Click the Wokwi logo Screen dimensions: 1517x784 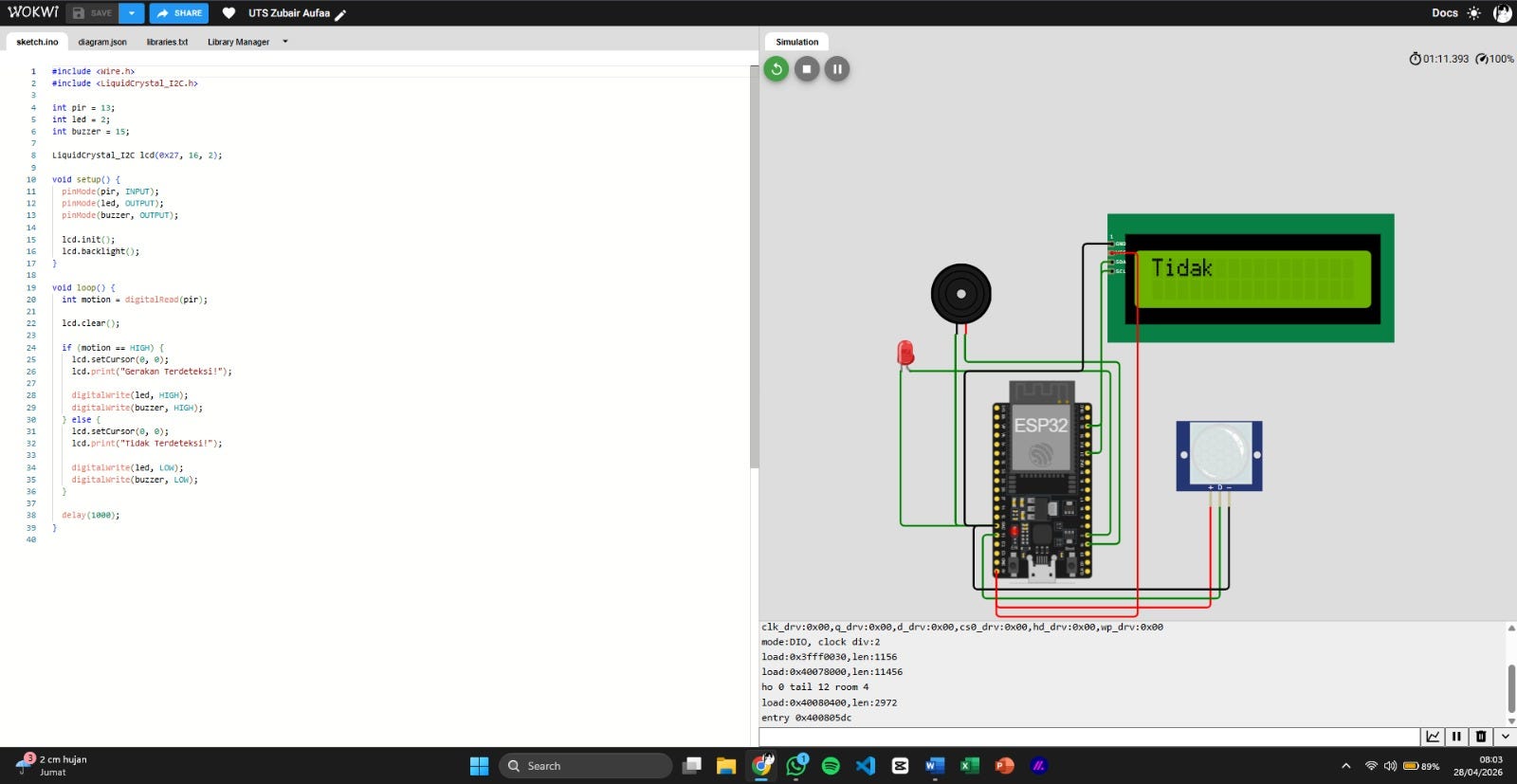[32, 12]
